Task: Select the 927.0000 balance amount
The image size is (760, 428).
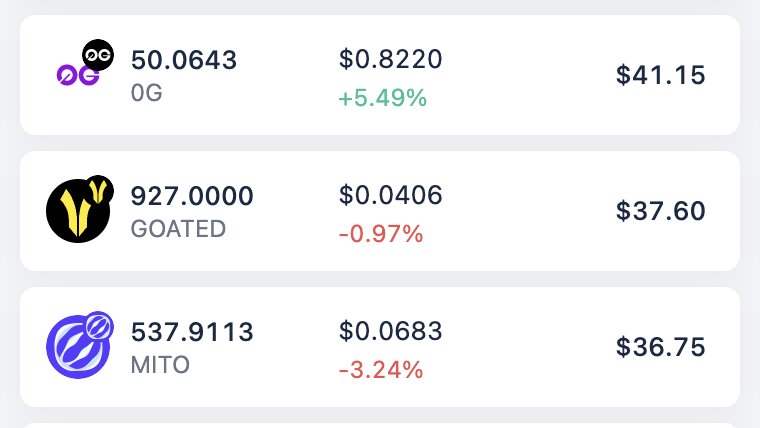Action: pos(192,196)
